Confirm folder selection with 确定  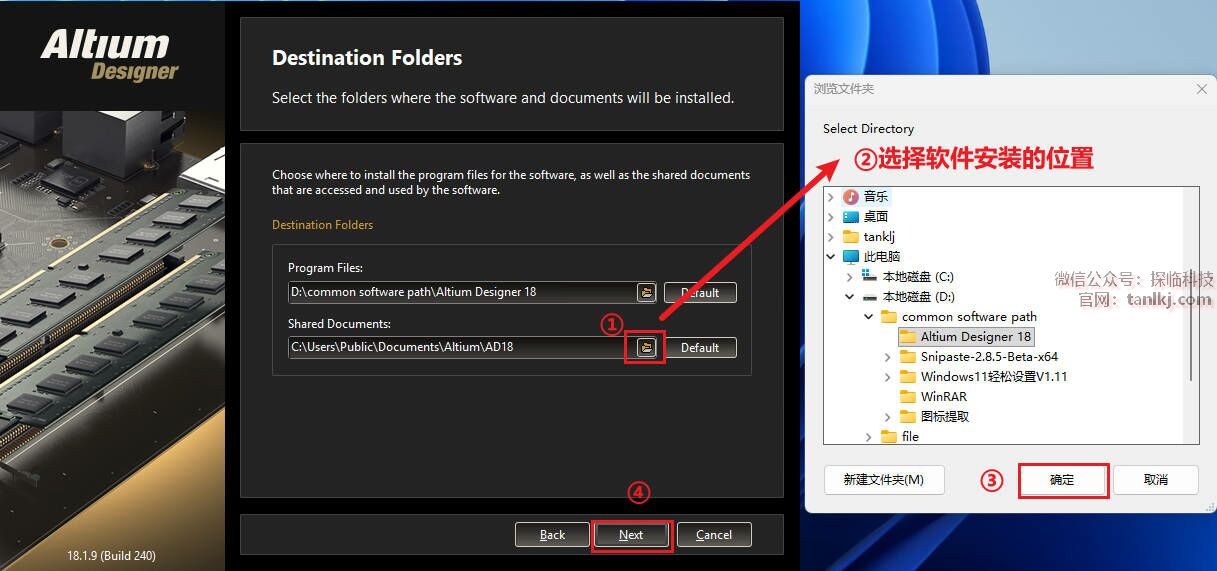[1062, 480]
